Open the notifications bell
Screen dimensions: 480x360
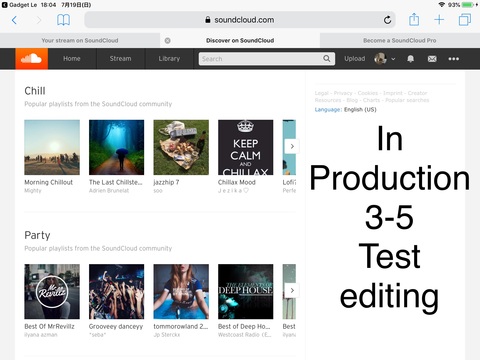(410, 59)
